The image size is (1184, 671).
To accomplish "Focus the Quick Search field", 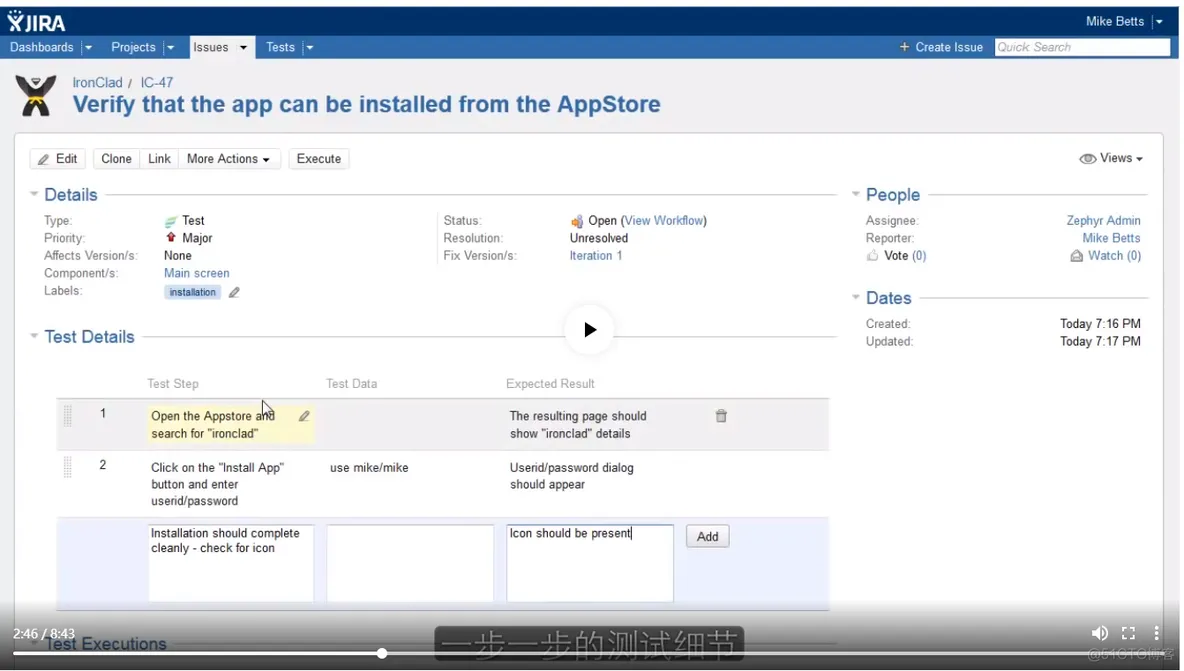I will 1082,48.
